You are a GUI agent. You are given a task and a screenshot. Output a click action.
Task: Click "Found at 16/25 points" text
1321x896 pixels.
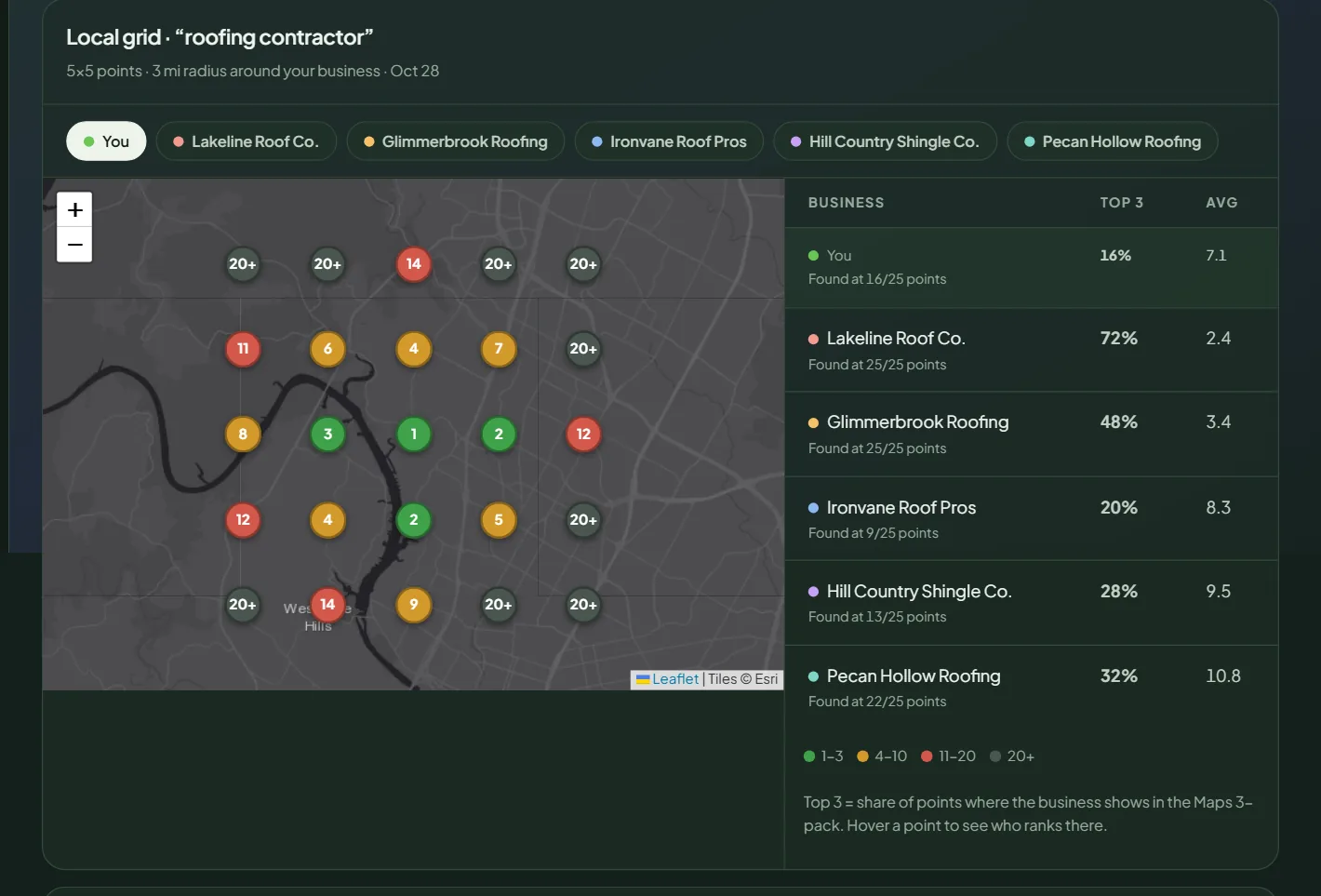(x=877, y=279)
